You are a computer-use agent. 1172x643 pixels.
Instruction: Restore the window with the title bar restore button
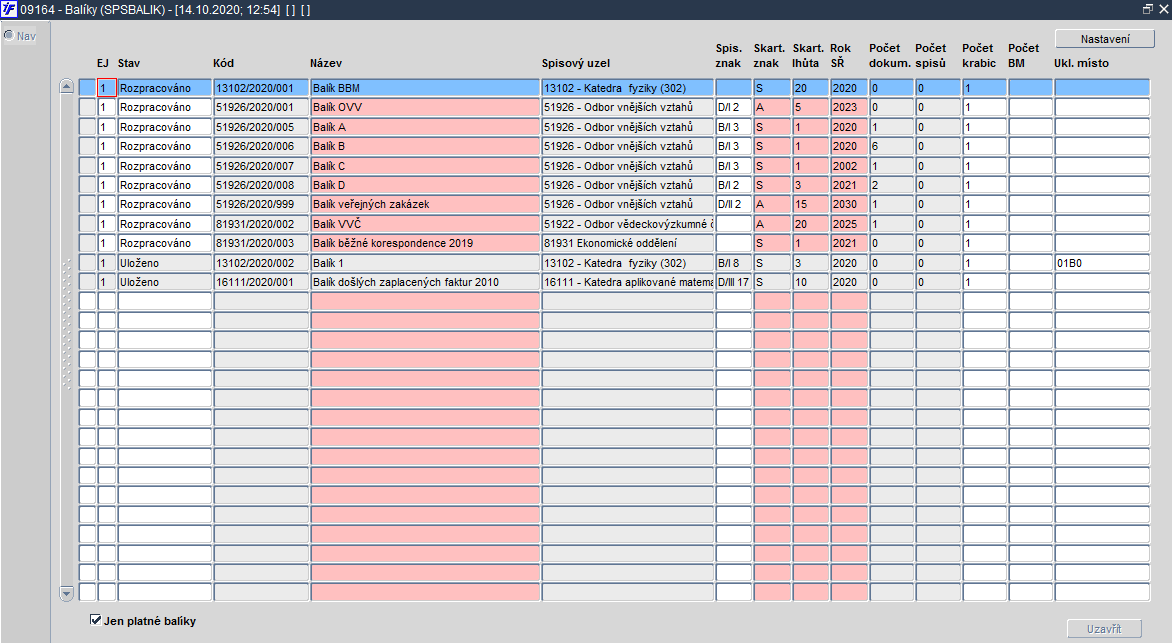pyautogui.click(x=1148, y=9)
